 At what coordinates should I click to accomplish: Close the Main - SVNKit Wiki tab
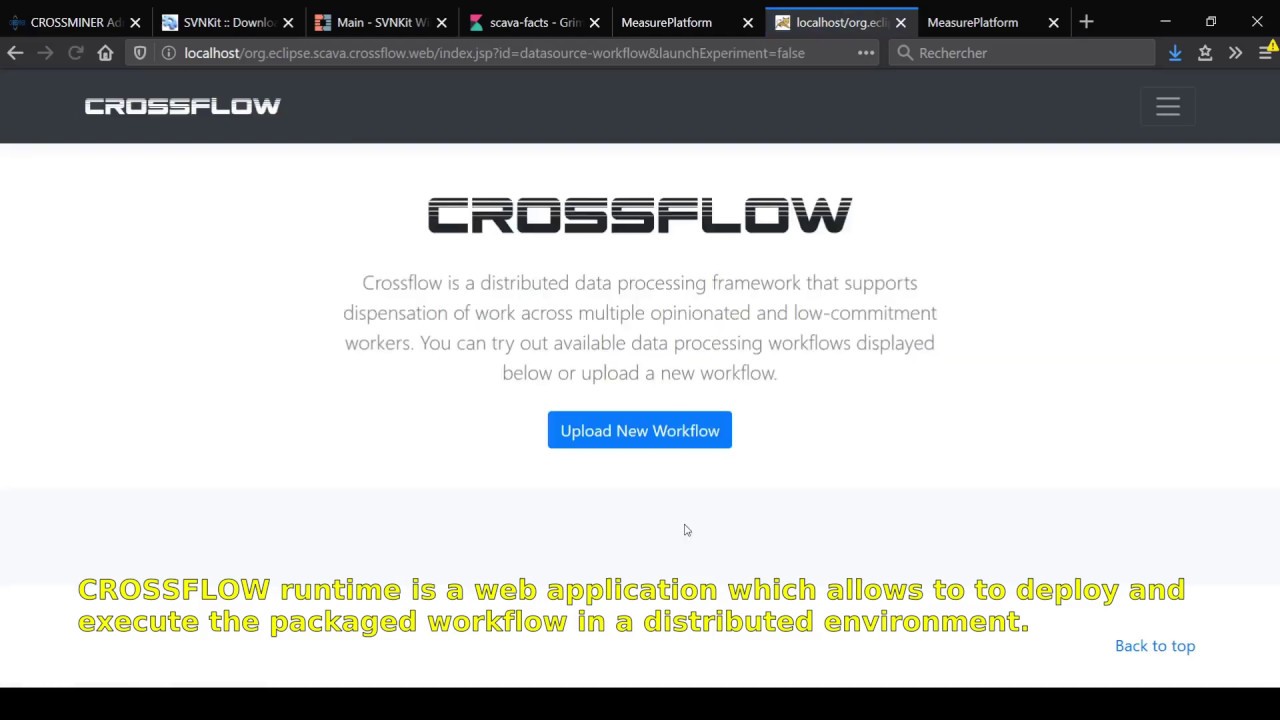(441, 22)
